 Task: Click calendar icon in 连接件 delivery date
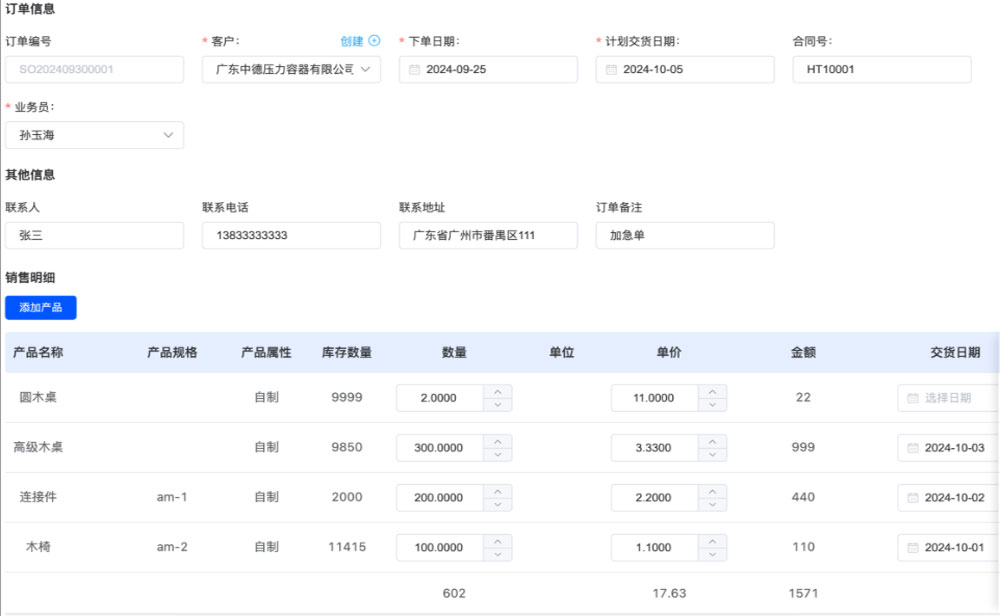pos(912,498)
